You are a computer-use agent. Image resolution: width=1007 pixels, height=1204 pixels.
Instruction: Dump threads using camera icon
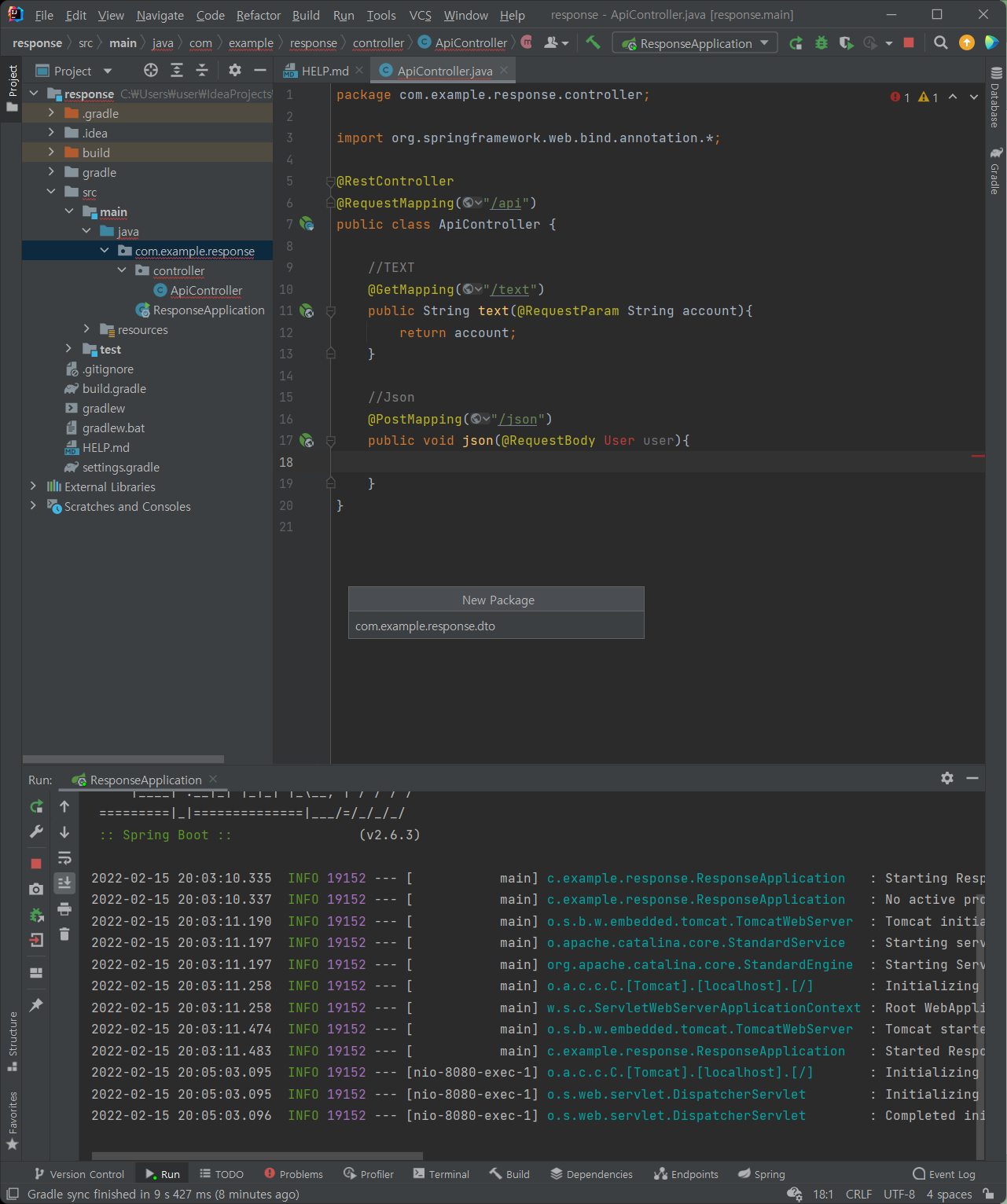36,889
